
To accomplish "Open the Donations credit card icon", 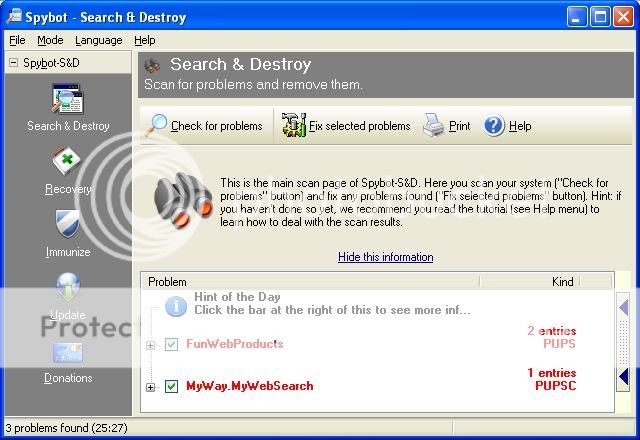I will [68, 353].
